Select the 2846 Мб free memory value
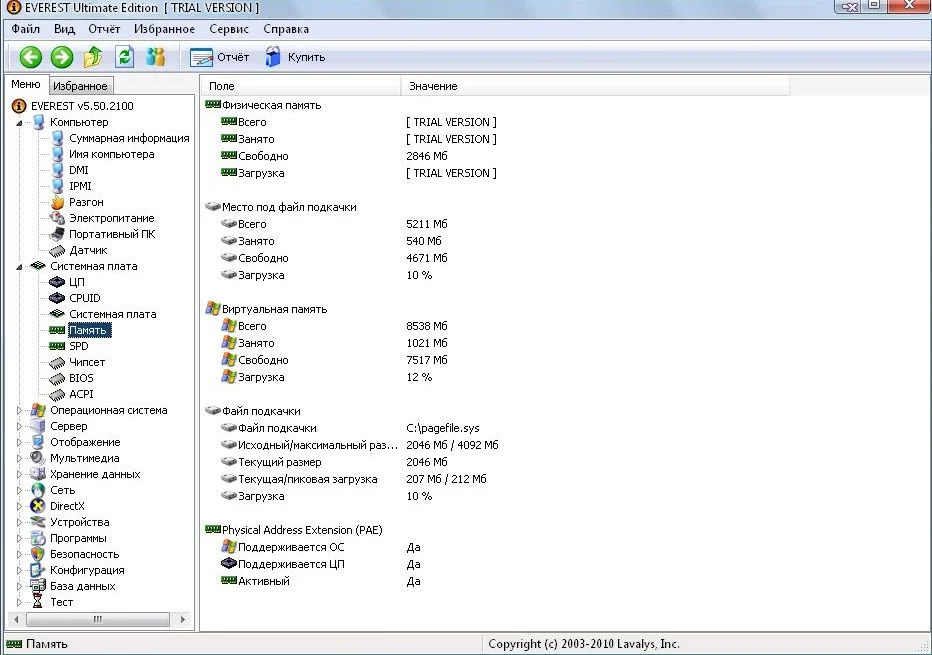 pyautogui.click(x=427, y=156)
